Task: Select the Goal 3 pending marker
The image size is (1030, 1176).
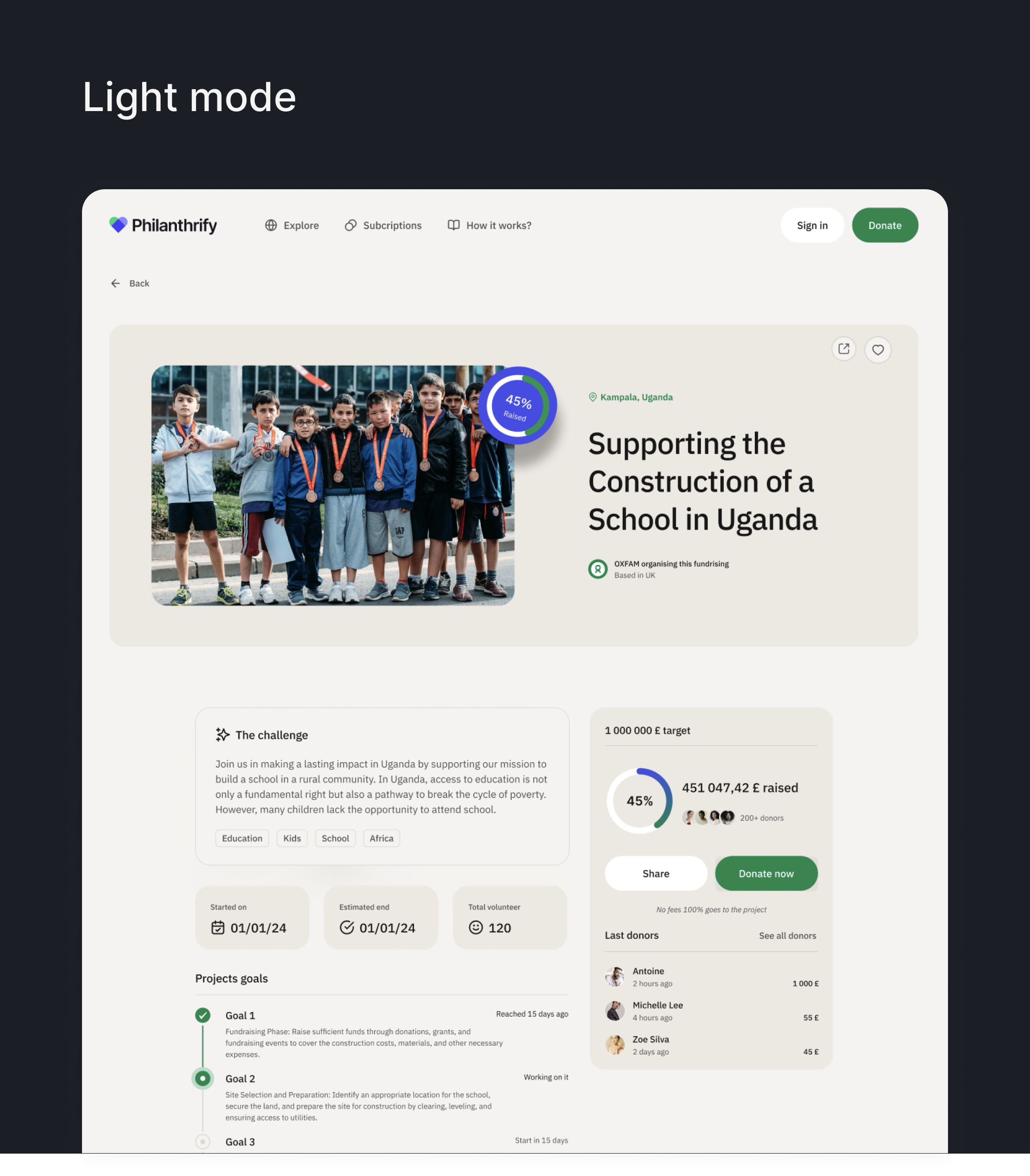Action: pos(202,1142)
